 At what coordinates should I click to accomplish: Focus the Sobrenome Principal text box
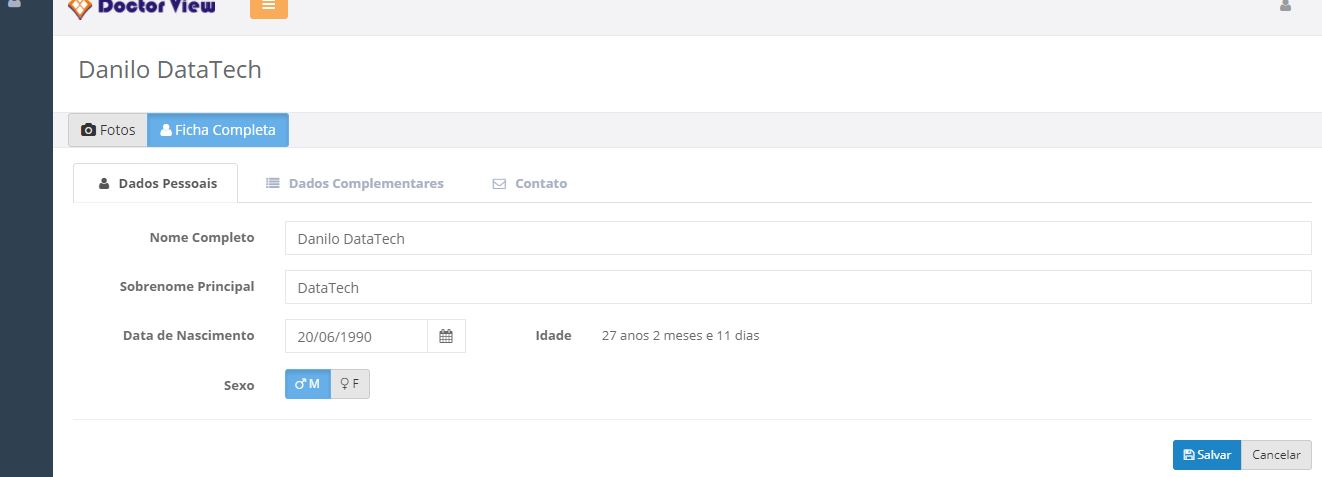click(x=797, y=288)
